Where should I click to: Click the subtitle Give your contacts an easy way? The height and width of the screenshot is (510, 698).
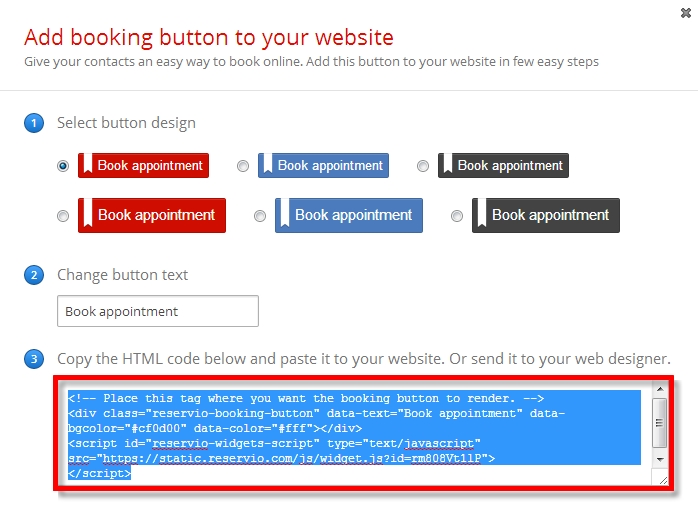tap(311, 61)
